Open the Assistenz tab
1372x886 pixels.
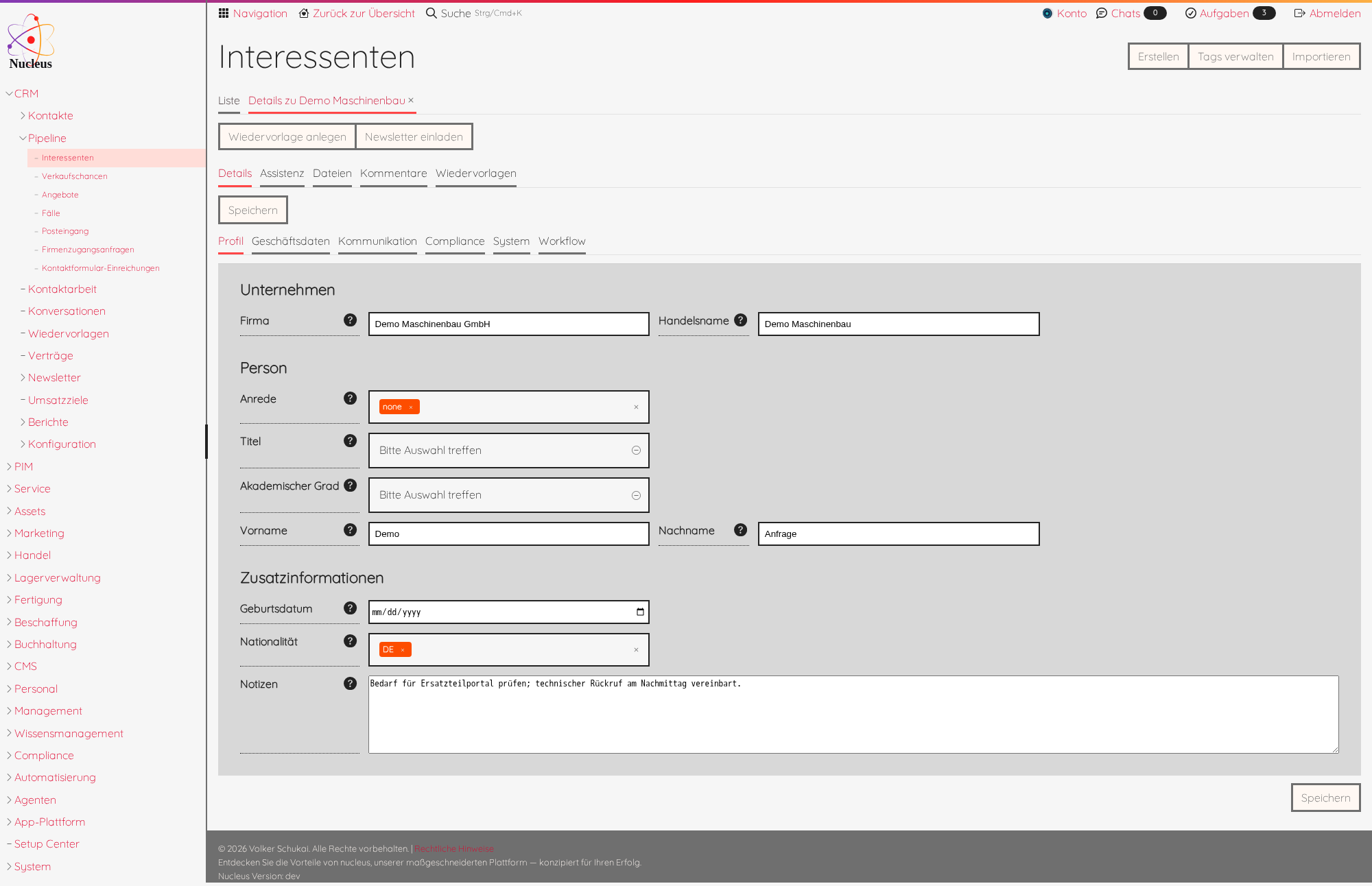[282, 173]
